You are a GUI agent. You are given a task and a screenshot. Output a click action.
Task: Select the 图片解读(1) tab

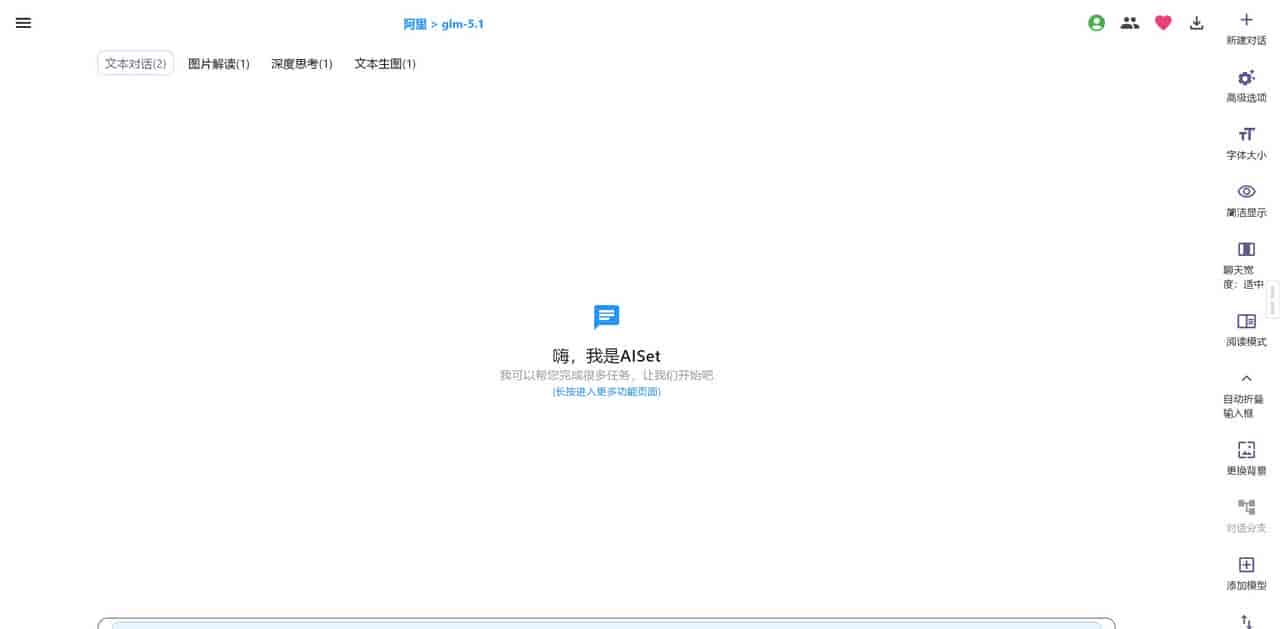click(x=219, y=63)
